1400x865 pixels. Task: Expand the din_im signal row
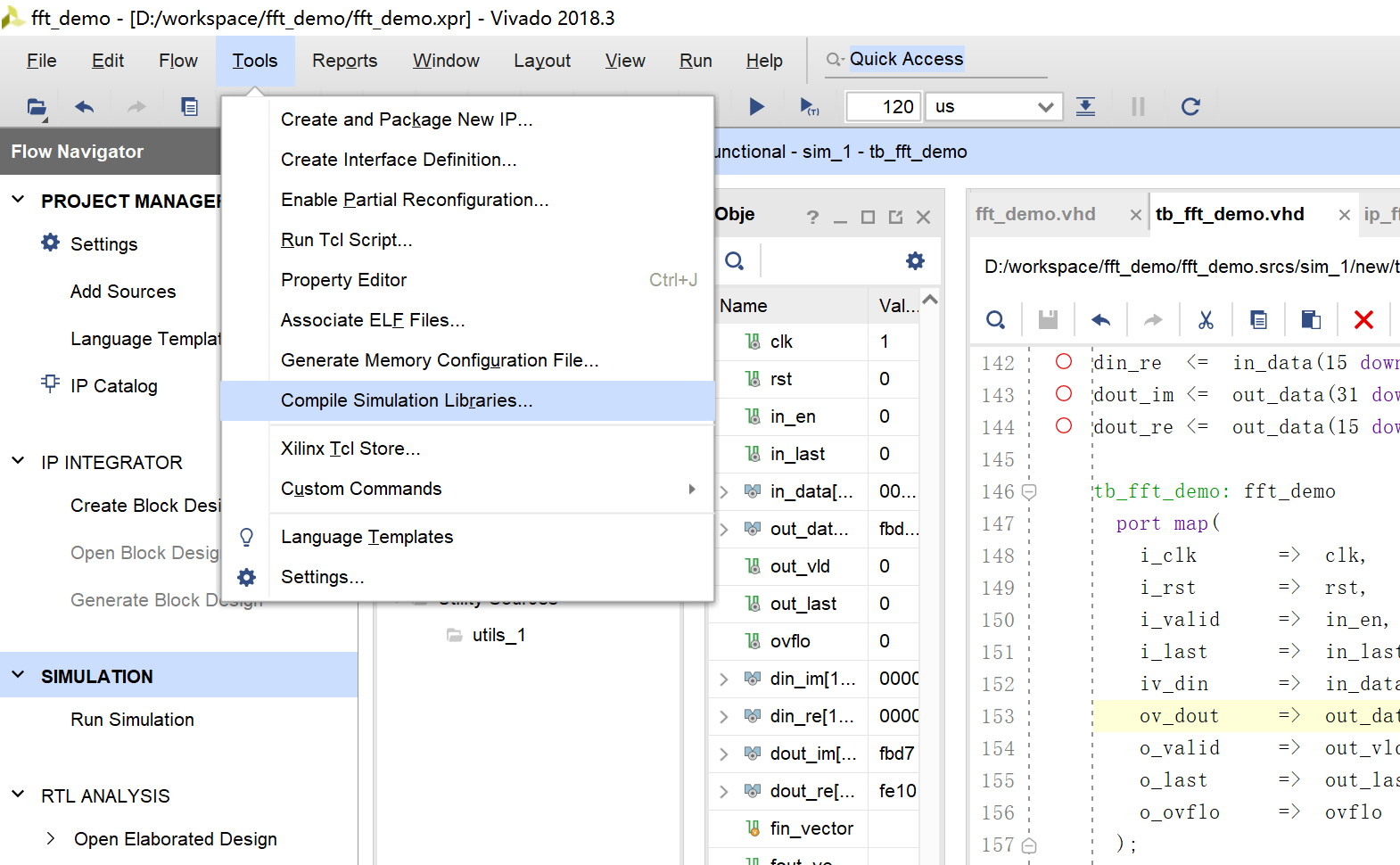[724, 679]
